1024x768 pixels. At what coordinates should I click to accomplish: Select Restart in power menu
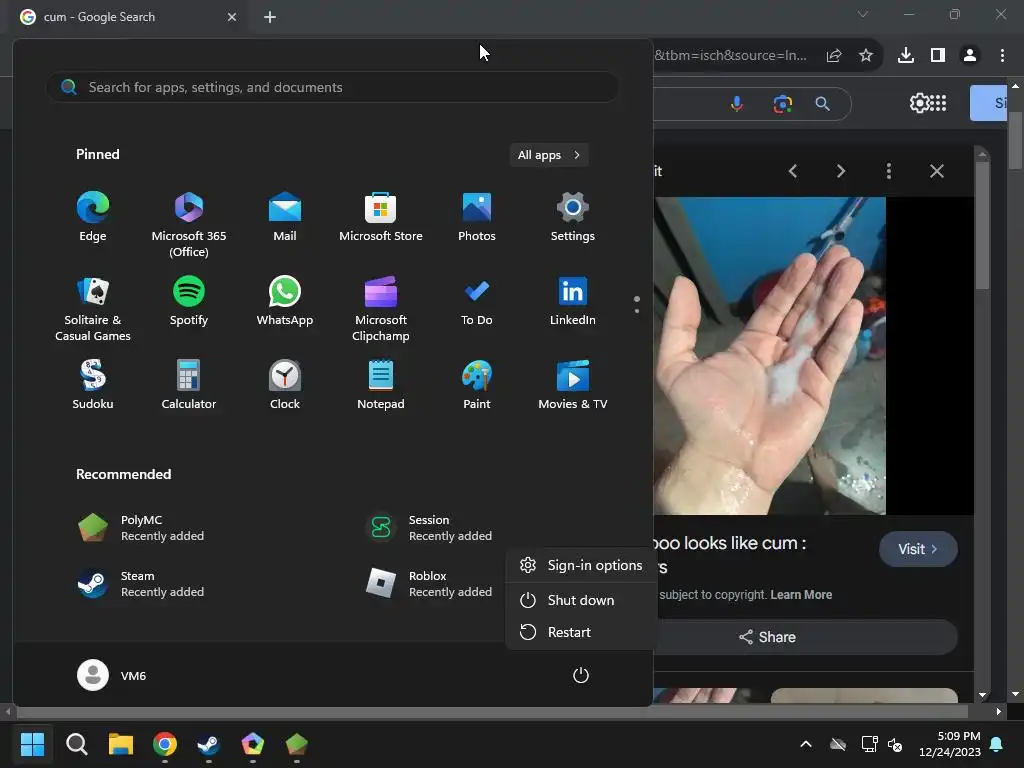(x=581, y=632)
